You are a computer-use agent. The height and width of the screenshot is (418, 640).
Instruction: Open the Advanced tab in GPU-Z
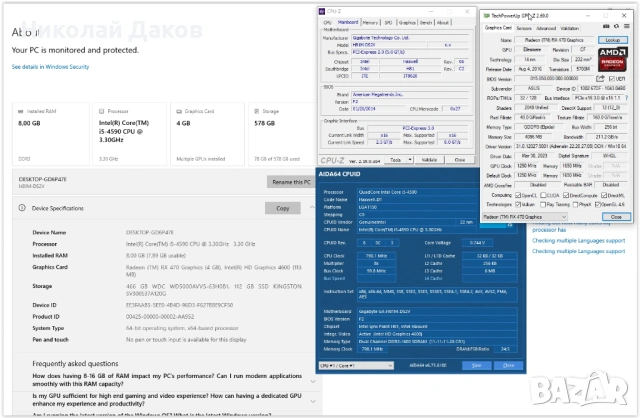pyautogui.click(x=546, y=28)
